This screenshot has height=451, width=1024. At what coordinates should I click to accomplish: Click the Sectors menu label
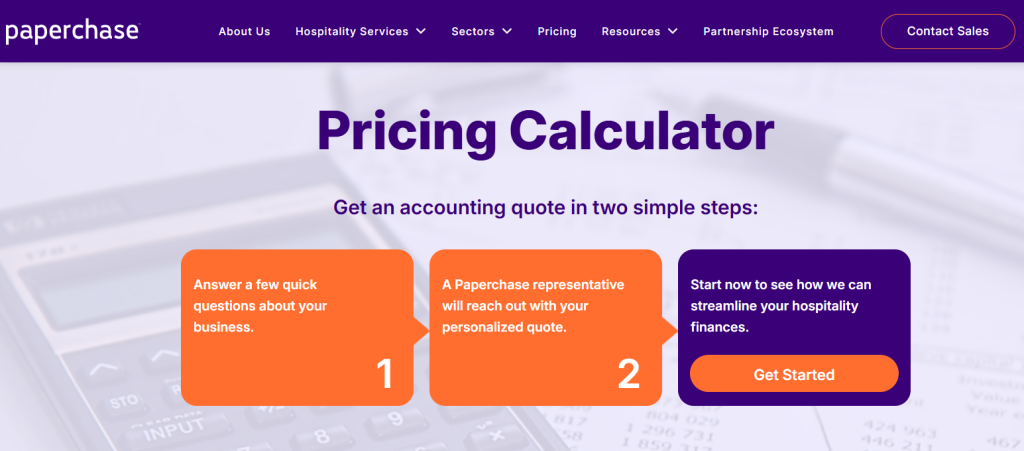(x=473, y=31)
